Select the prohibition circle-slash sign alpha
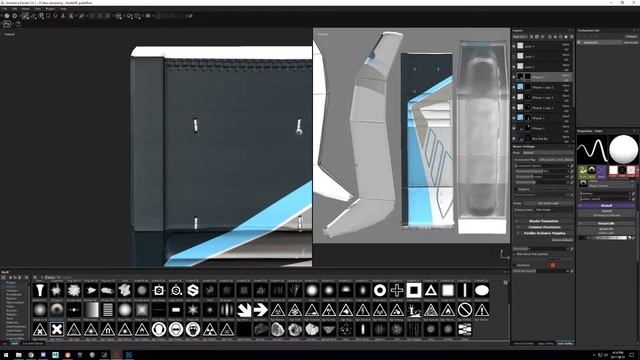The height and width of the screenshot is (360, 640). tap(464, 310)
